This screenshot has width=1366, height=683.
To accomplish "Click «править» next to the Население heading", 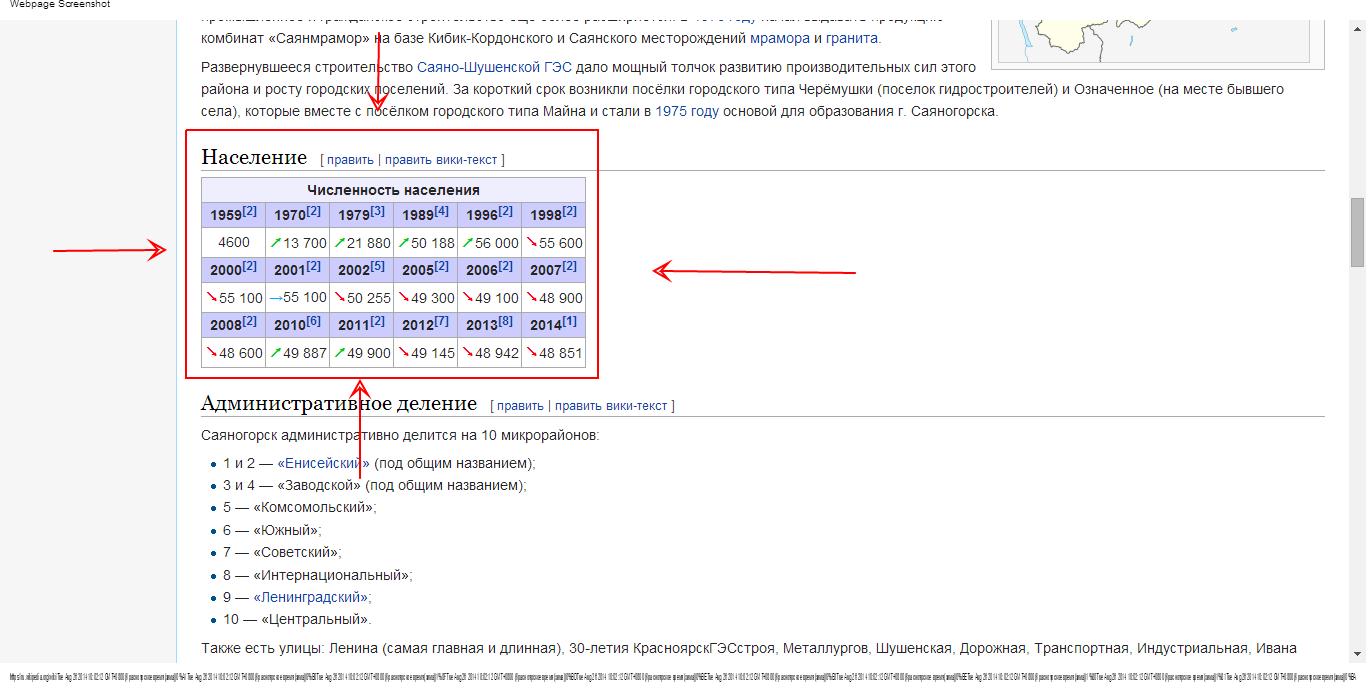I will [350, 160].
